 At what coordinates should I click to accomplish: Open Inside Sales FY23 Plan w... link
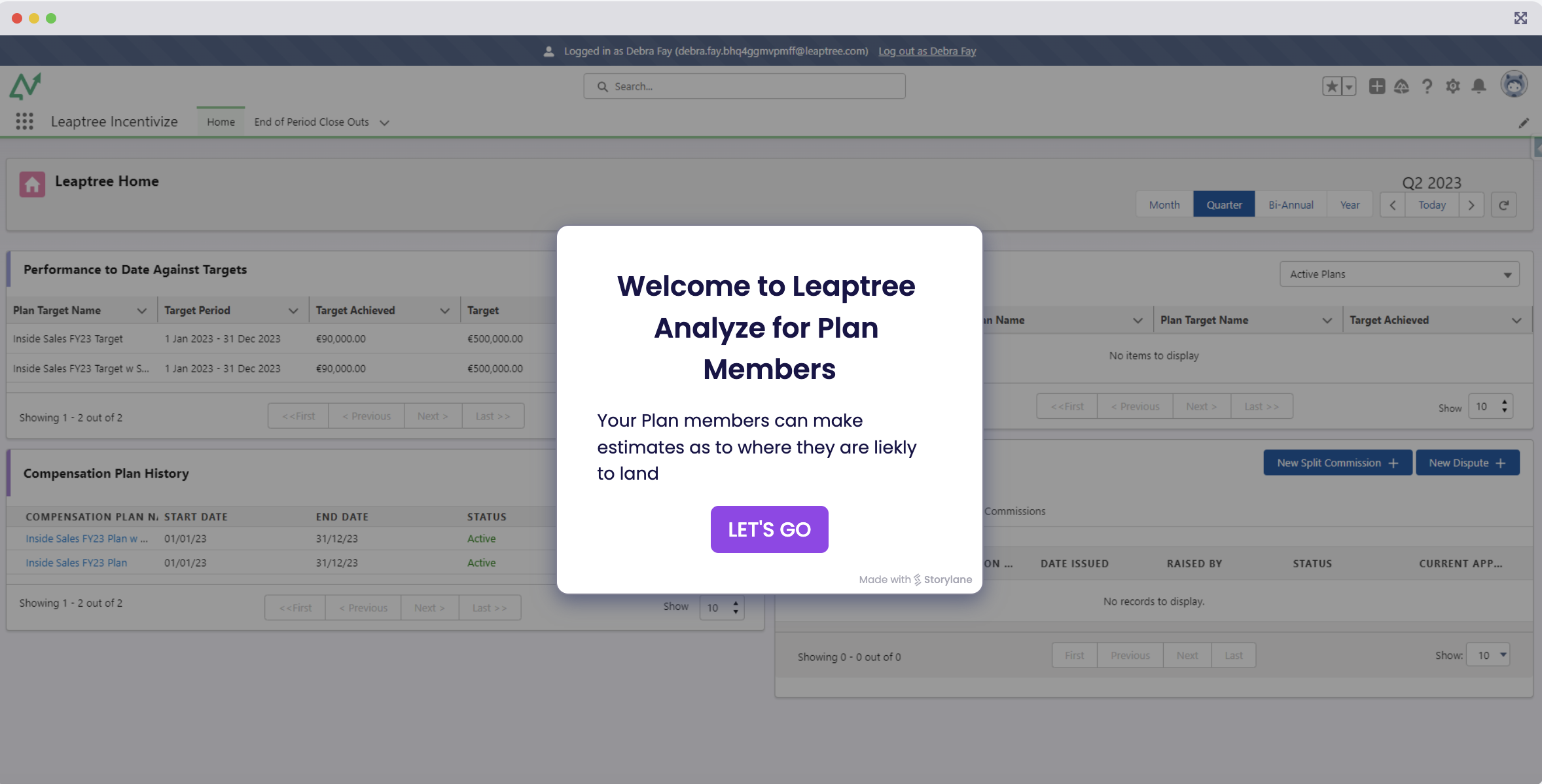[x=86, y=539]
